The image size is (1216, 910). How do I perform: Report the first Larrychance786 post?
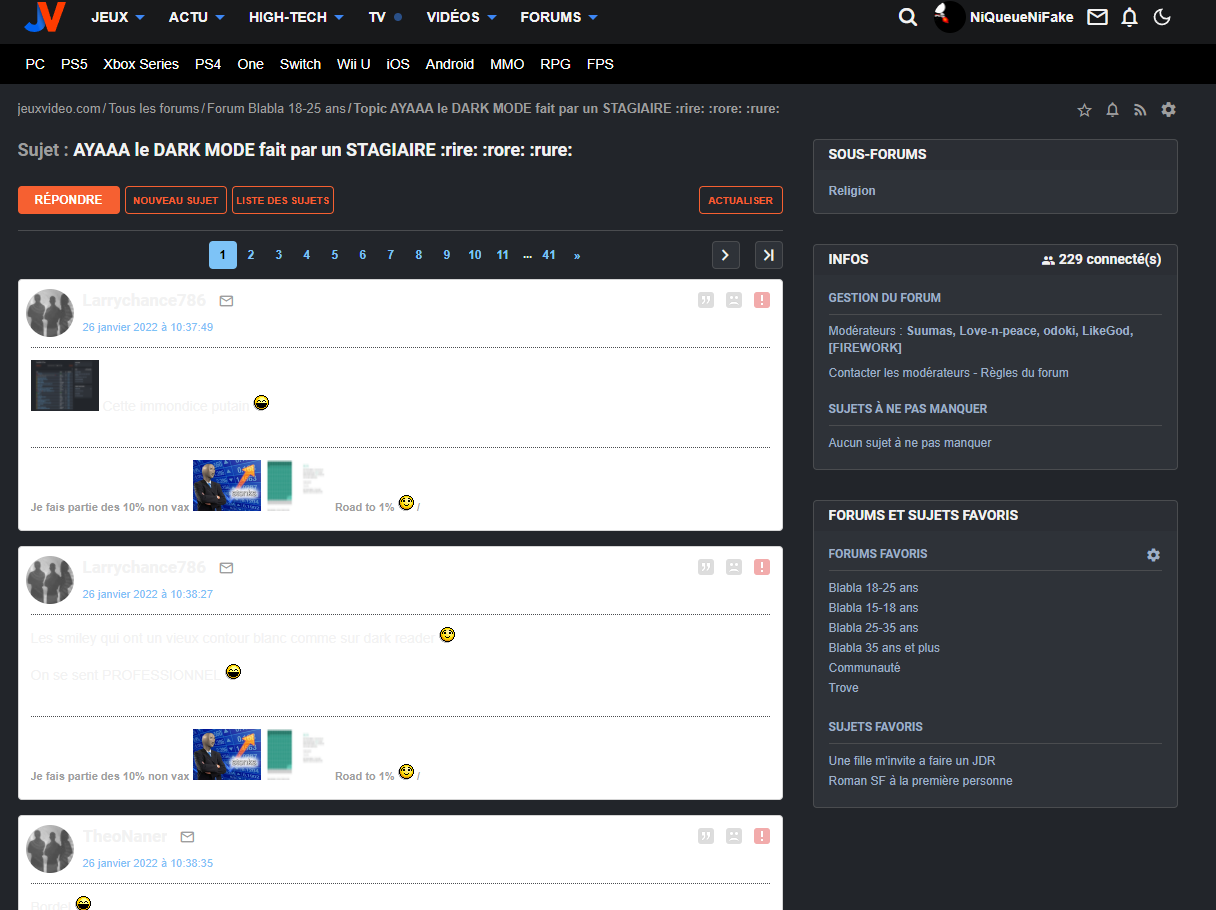pyautogui.click(x=762, y=300)
